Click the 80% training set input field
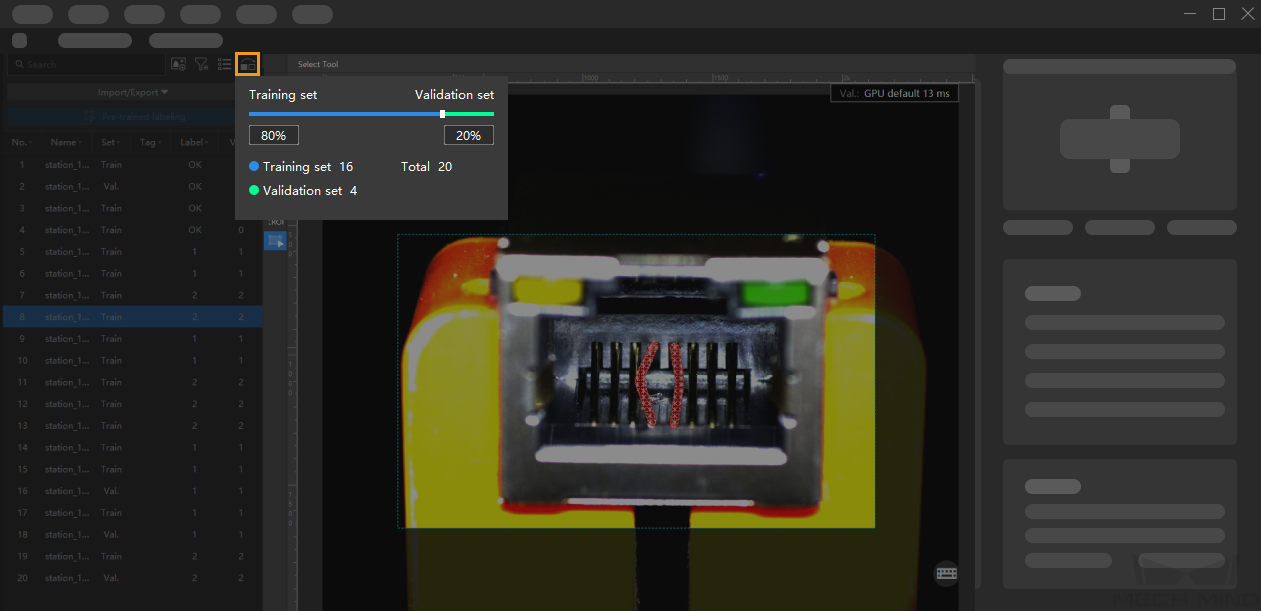 pyautogui.click(x=274, y=135)
